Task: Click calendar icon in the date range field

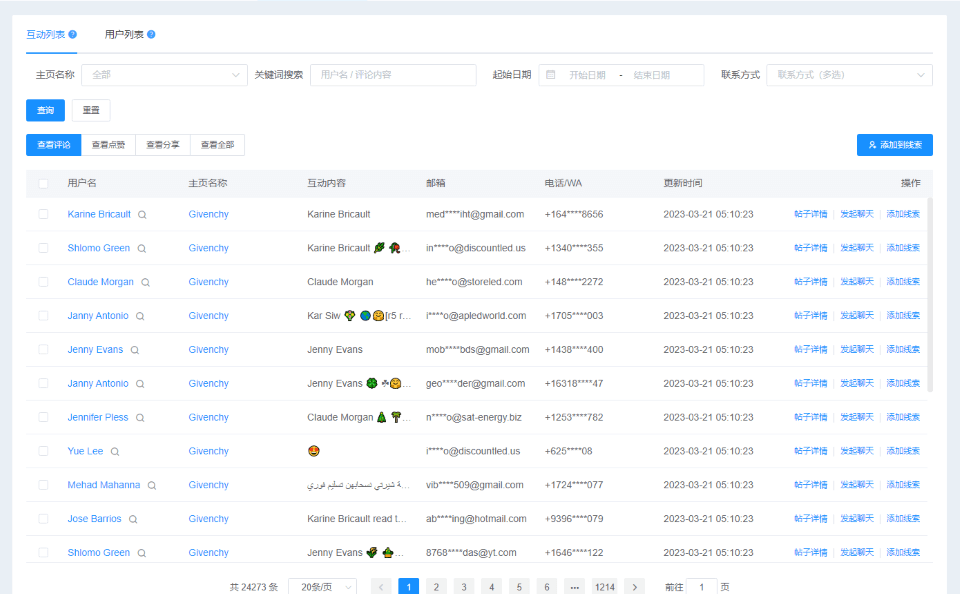Action: [551, 75]
